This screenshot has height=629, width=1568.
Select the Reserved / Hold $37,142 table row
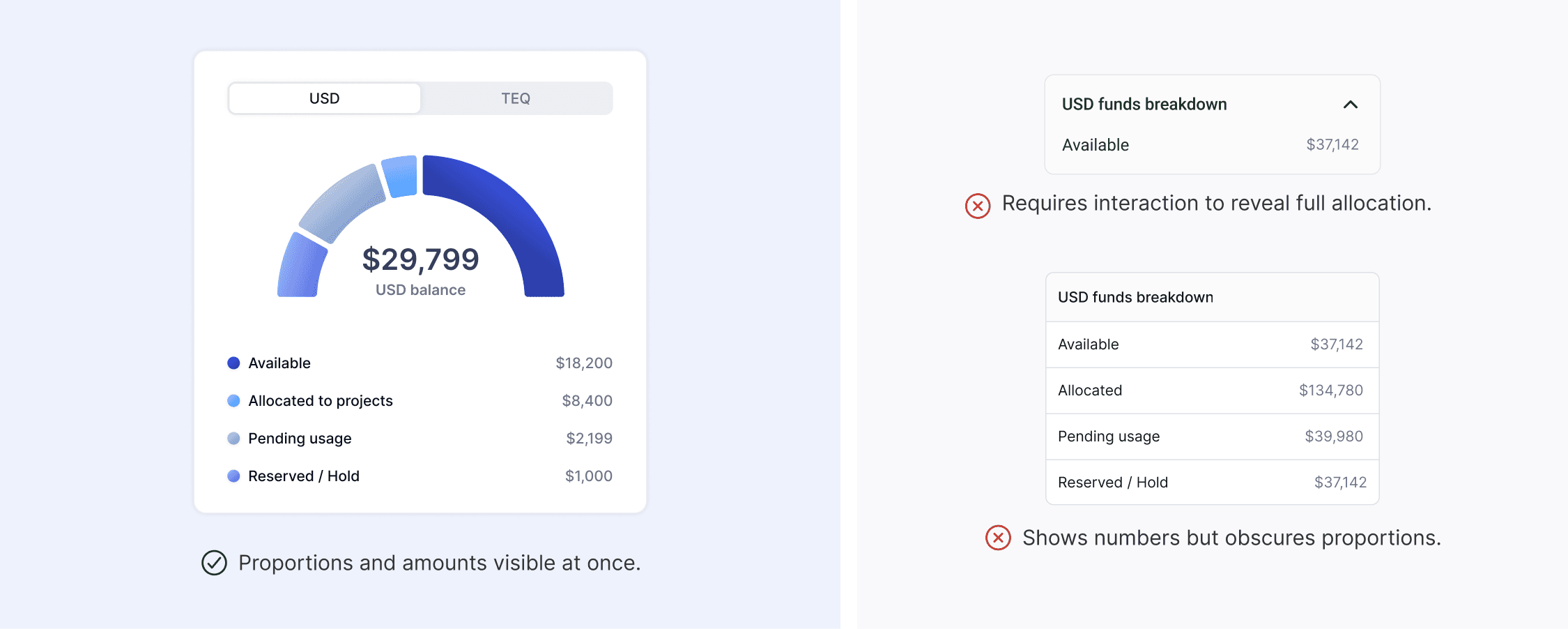tap(1212, 483)
